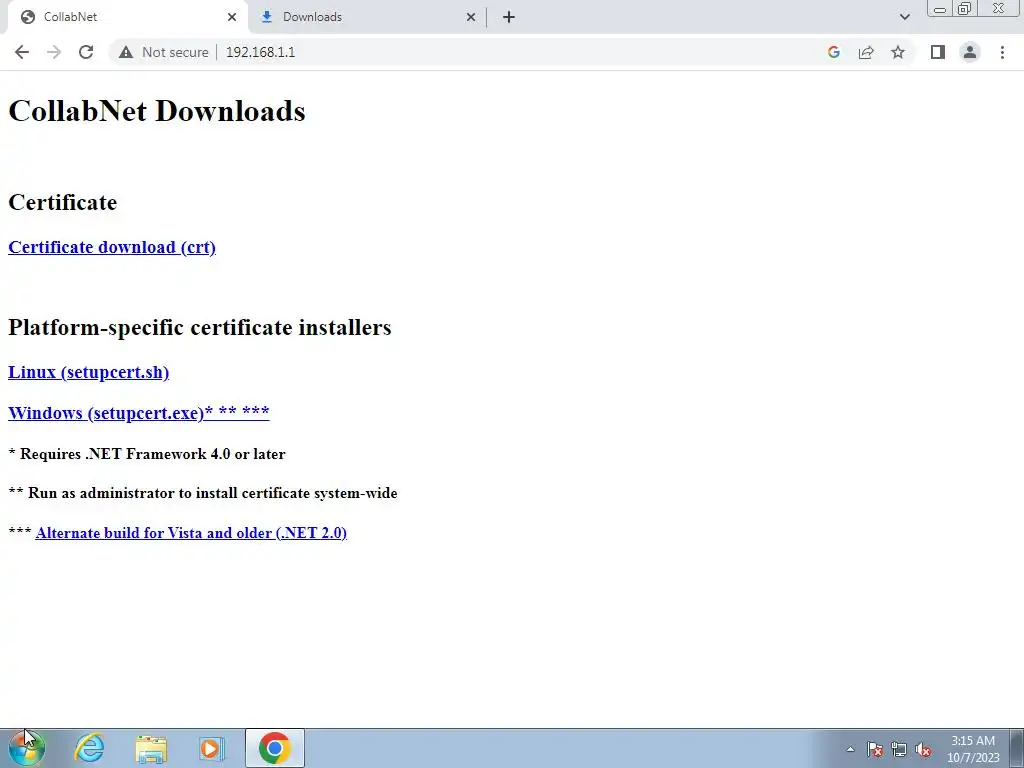Screen dimensions: 1024x768
Task: Select the CollabNet tab
Action: [x=127, y=17]
